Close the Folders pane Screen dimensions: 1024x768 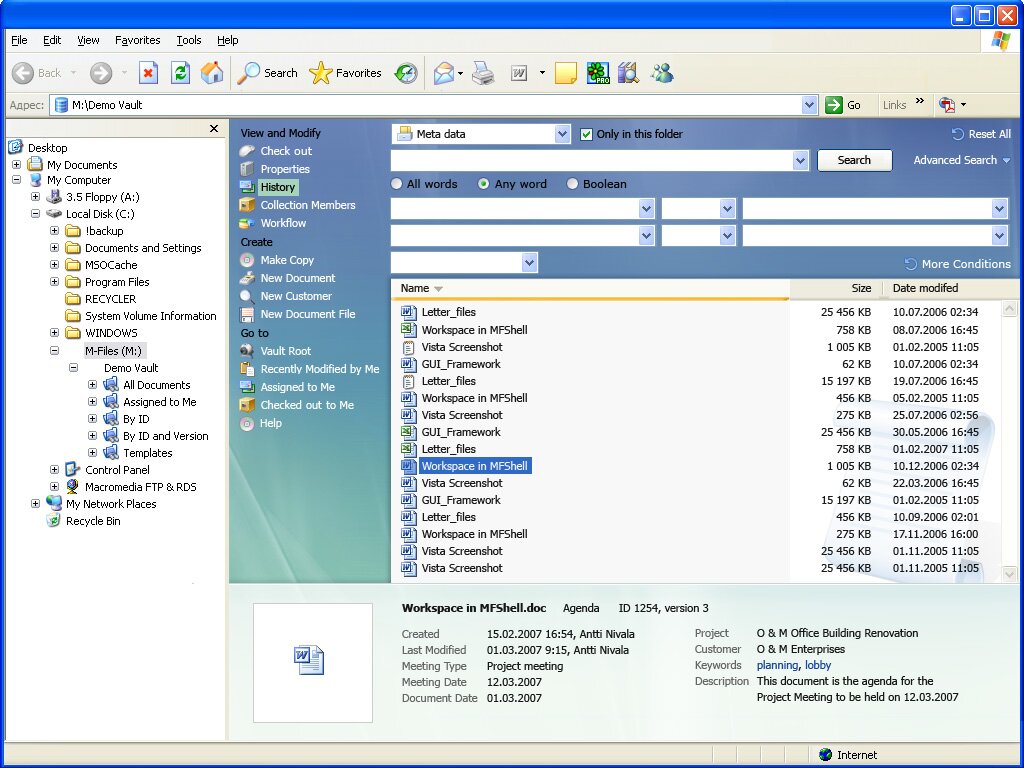(214, 129)
